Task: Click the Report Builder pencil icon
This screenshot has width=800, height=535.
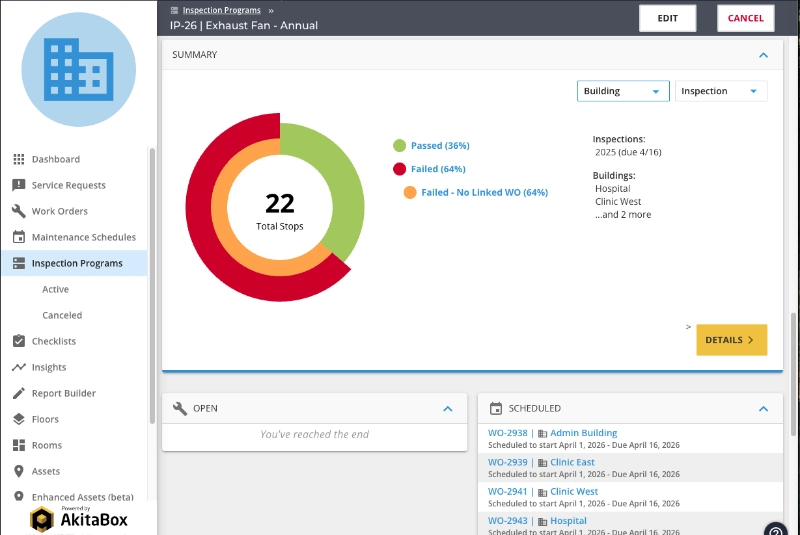Action: 19,393
